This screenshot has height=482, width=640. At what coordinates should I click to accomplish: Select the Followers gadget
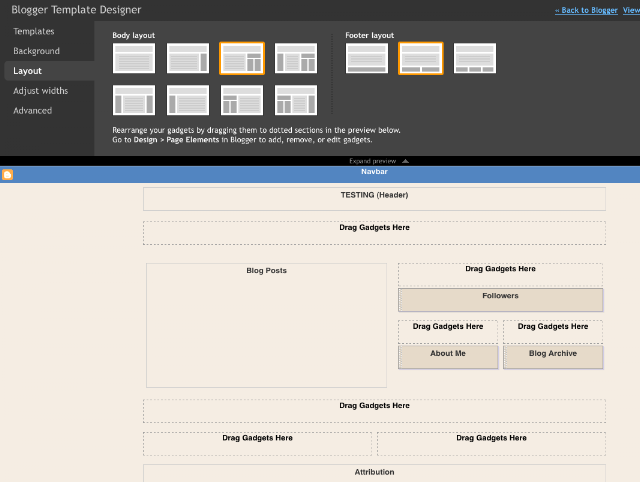tap(500, 300)
